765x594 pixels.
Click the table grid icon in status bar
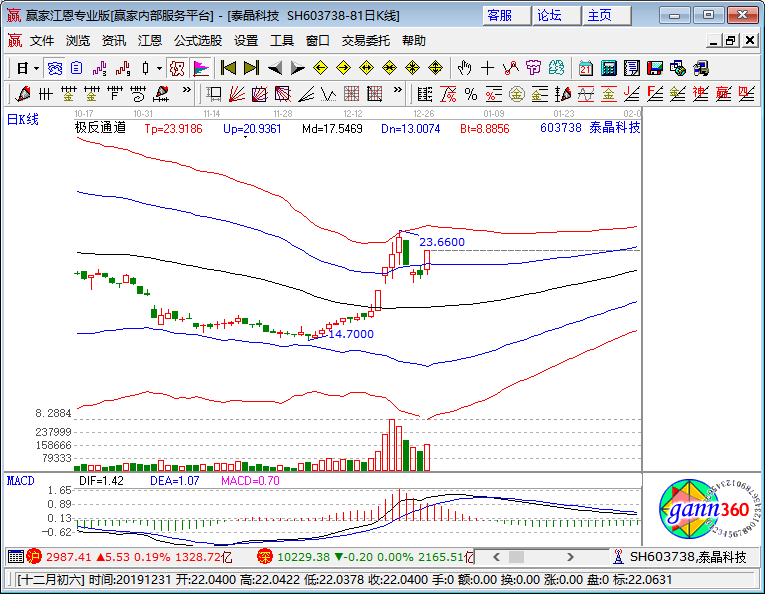[x=16, y=556]
